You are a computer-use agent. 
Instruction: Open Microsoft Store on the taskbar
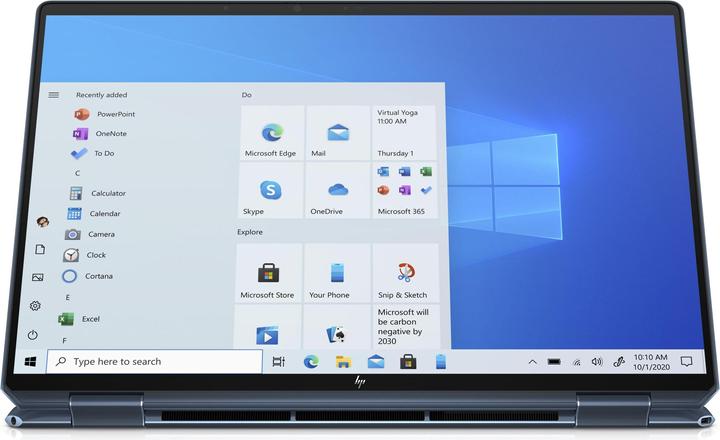(408, 362)
